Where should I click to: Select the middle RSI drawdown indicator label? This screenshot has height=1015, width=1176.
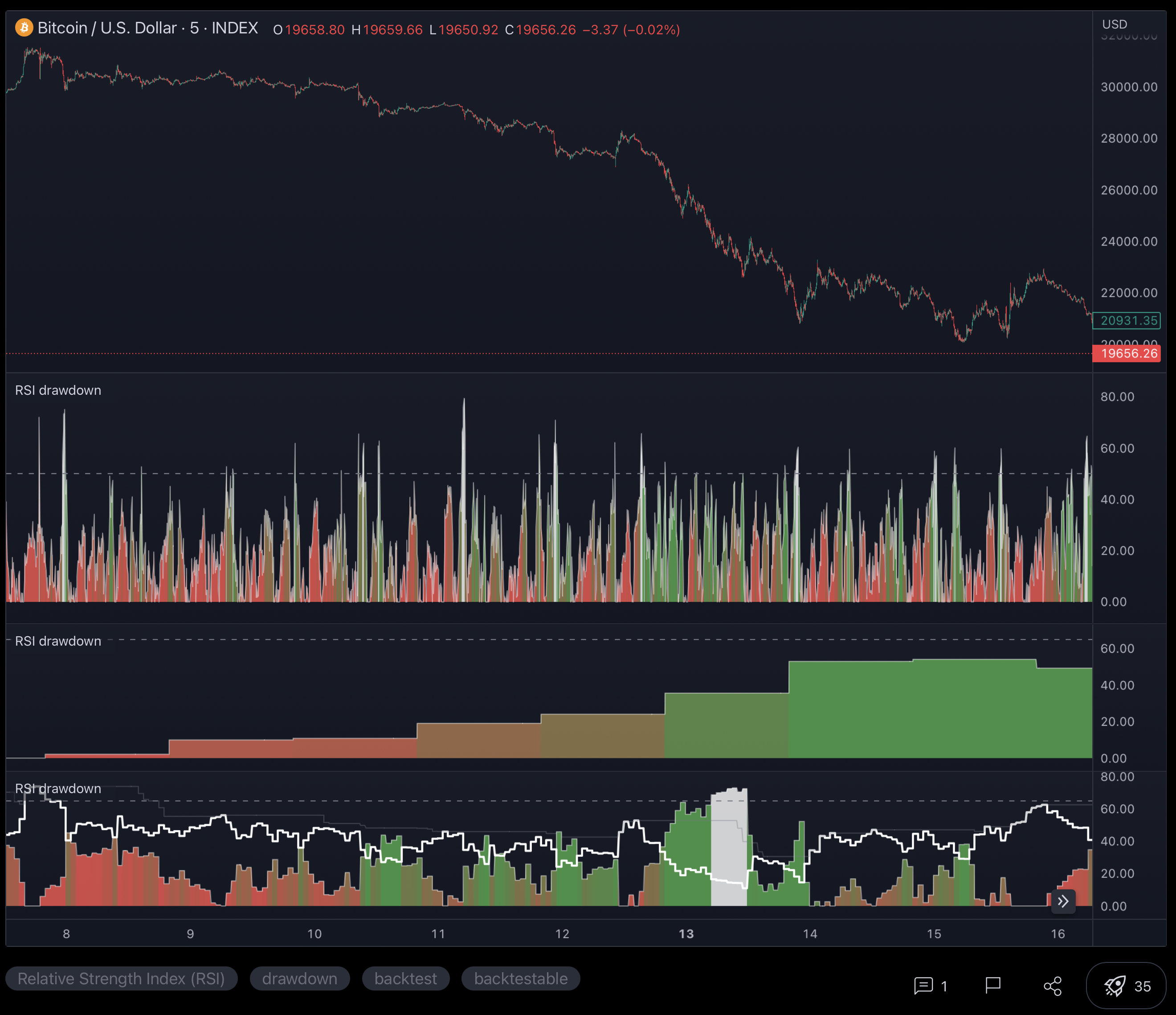point(58,642)
